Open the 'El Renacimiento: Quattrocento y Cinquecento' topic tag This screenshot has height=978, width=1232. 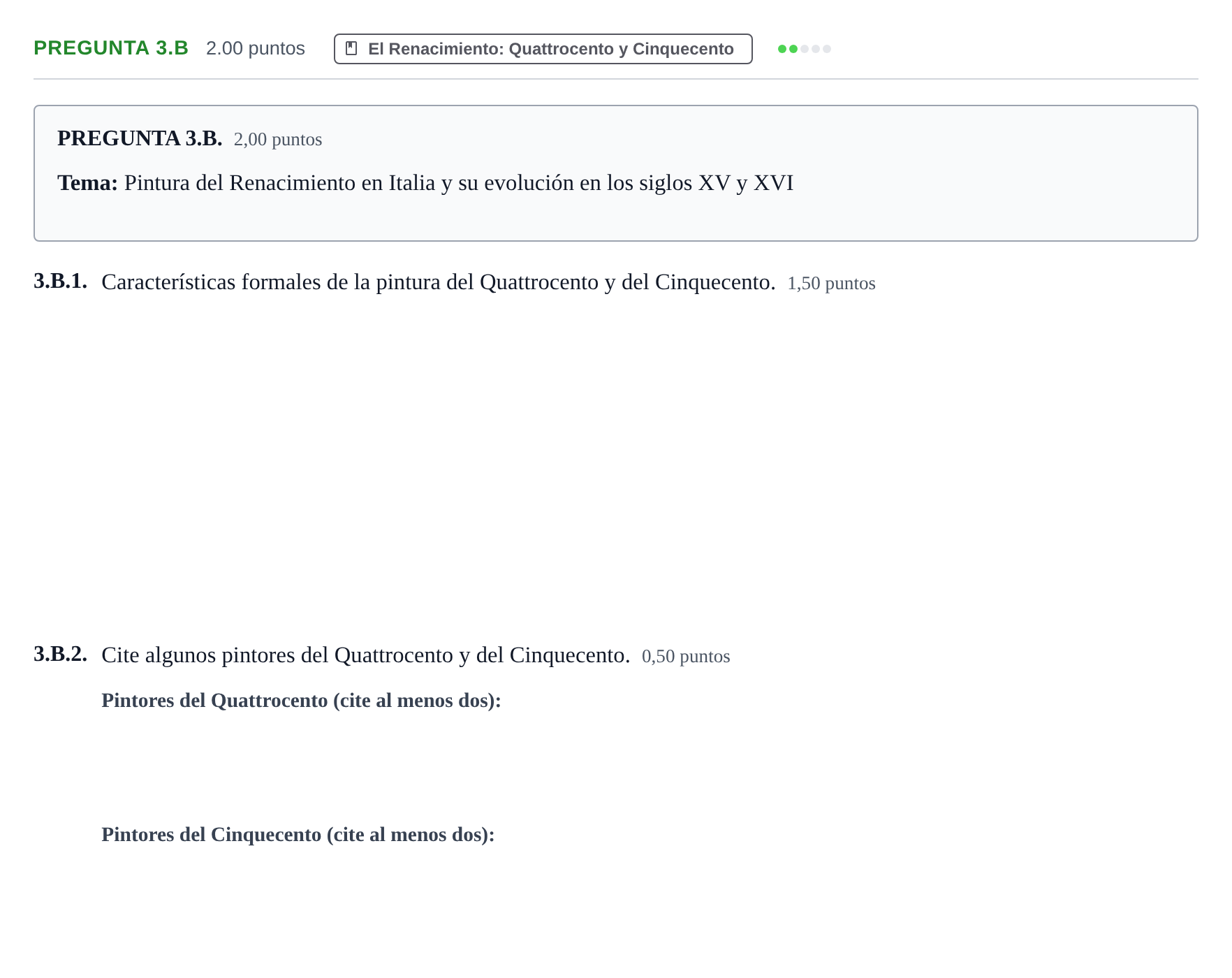(x=543, y=49)
